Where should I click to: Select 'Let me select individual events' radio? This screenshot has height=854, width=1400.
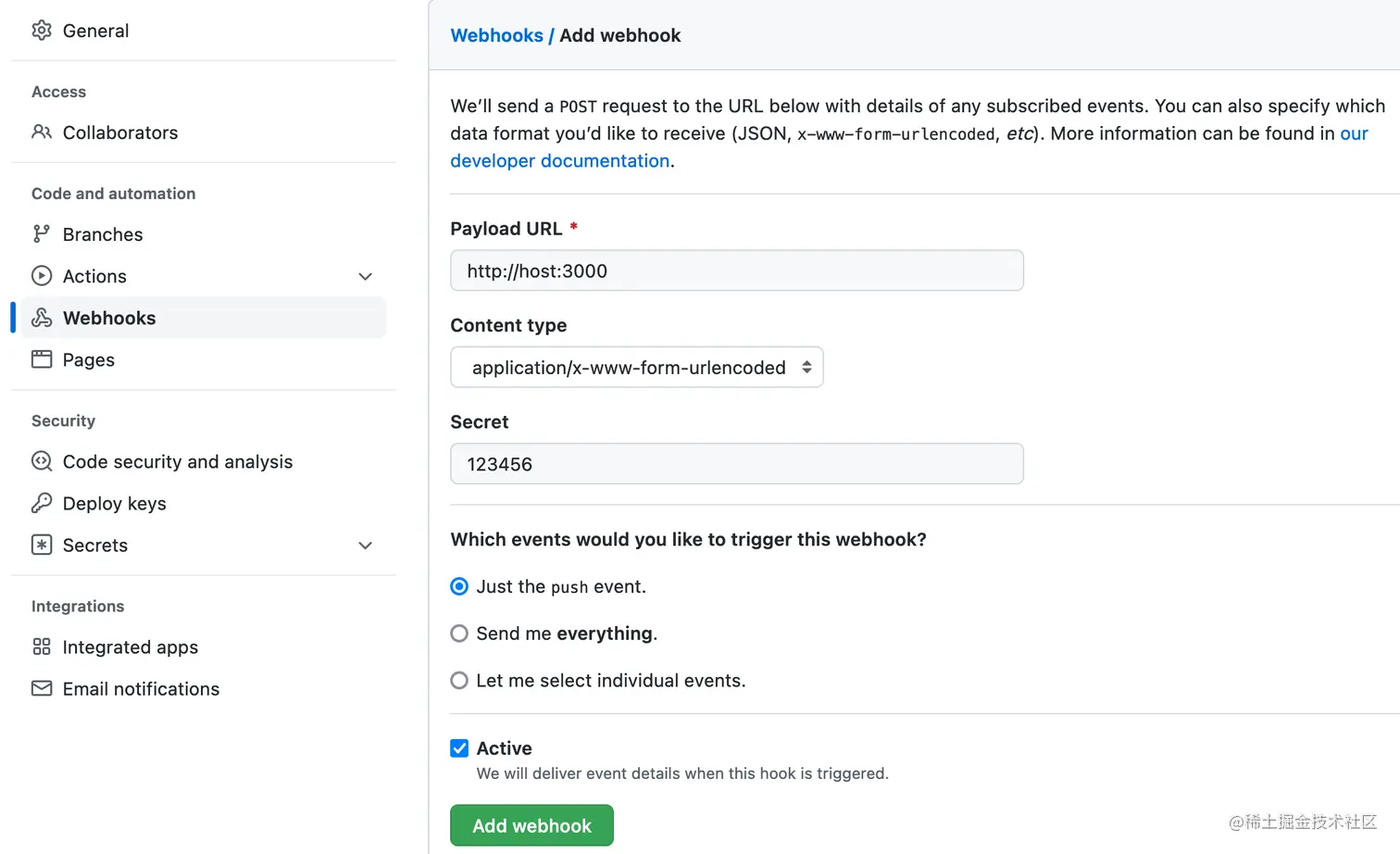(459, 681)
